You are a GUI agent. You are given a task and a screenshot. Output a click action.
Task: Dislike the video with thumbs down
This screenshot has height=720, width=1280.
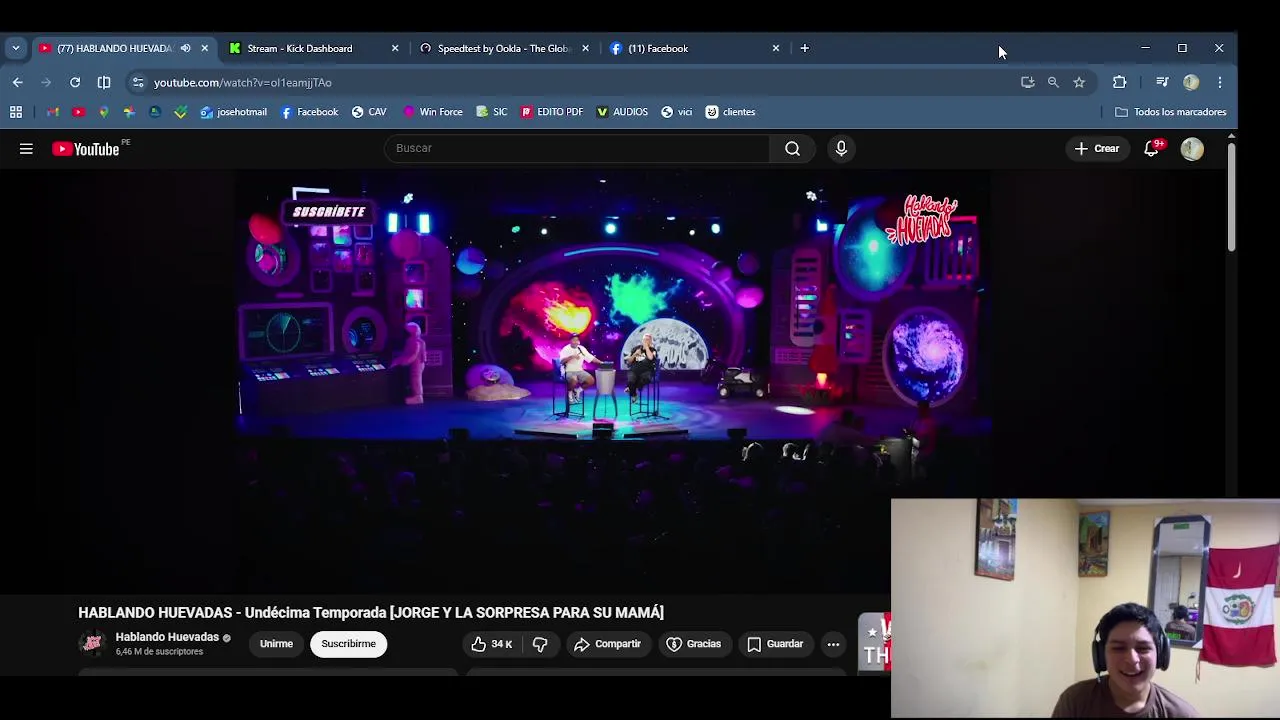tap(540, 644)
